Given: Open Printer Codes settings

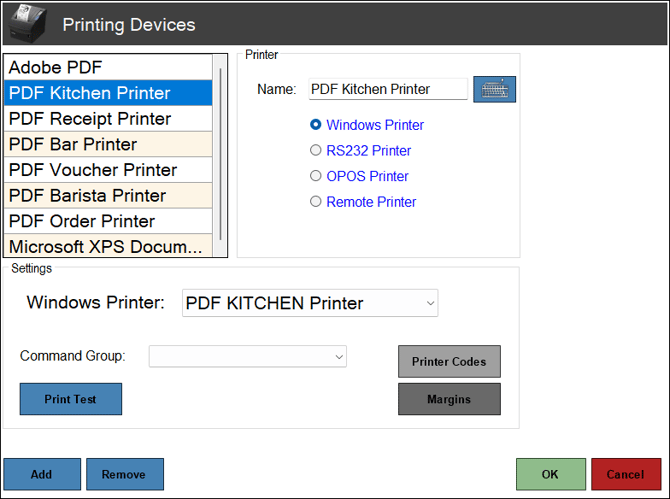Looking at the screenshot, I should tap(450, 361).
